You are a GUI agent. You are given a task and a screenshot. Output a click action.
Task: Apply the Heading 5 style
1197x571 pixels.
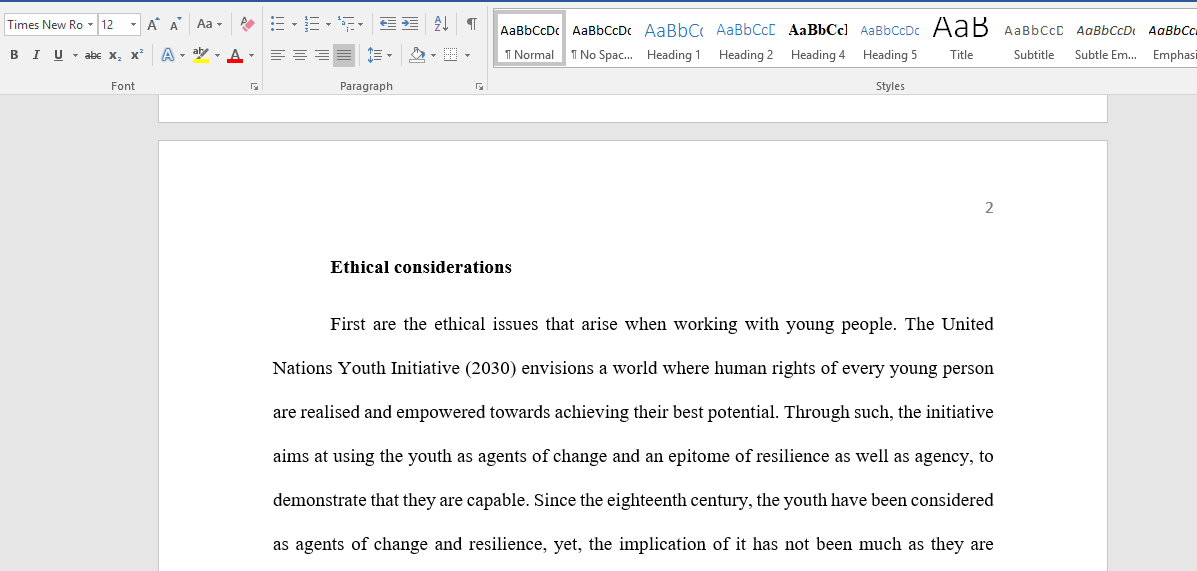(x=890, y=38)
